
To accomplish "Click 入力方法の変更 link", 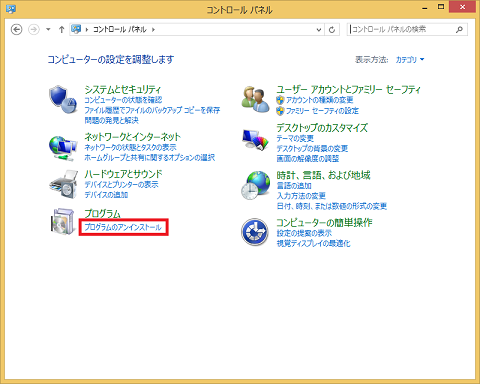I will click(x=301, y=196).
